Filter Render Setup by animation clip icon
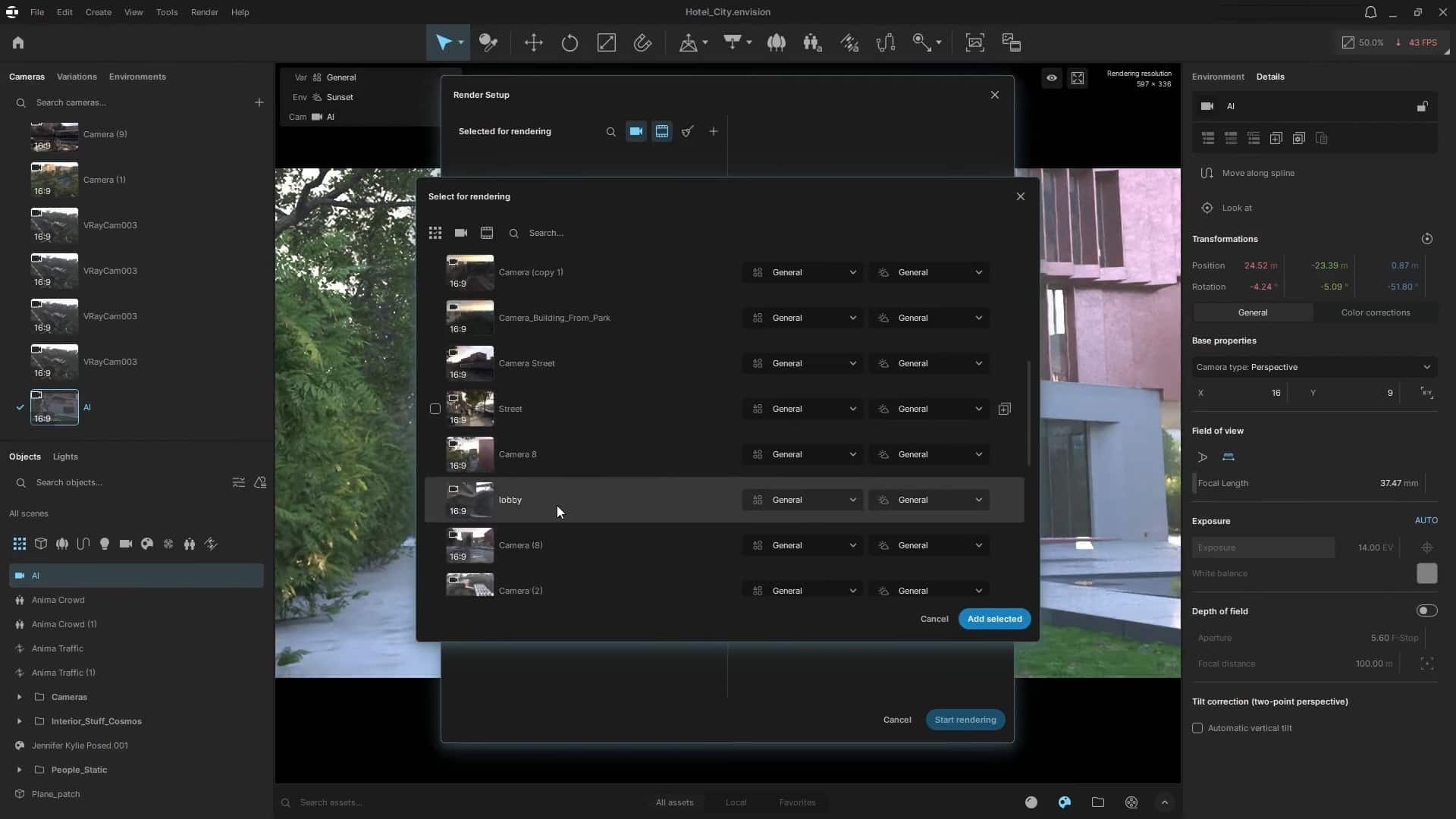The width and height of the screenshot is (1456, 819). point(662,131)
